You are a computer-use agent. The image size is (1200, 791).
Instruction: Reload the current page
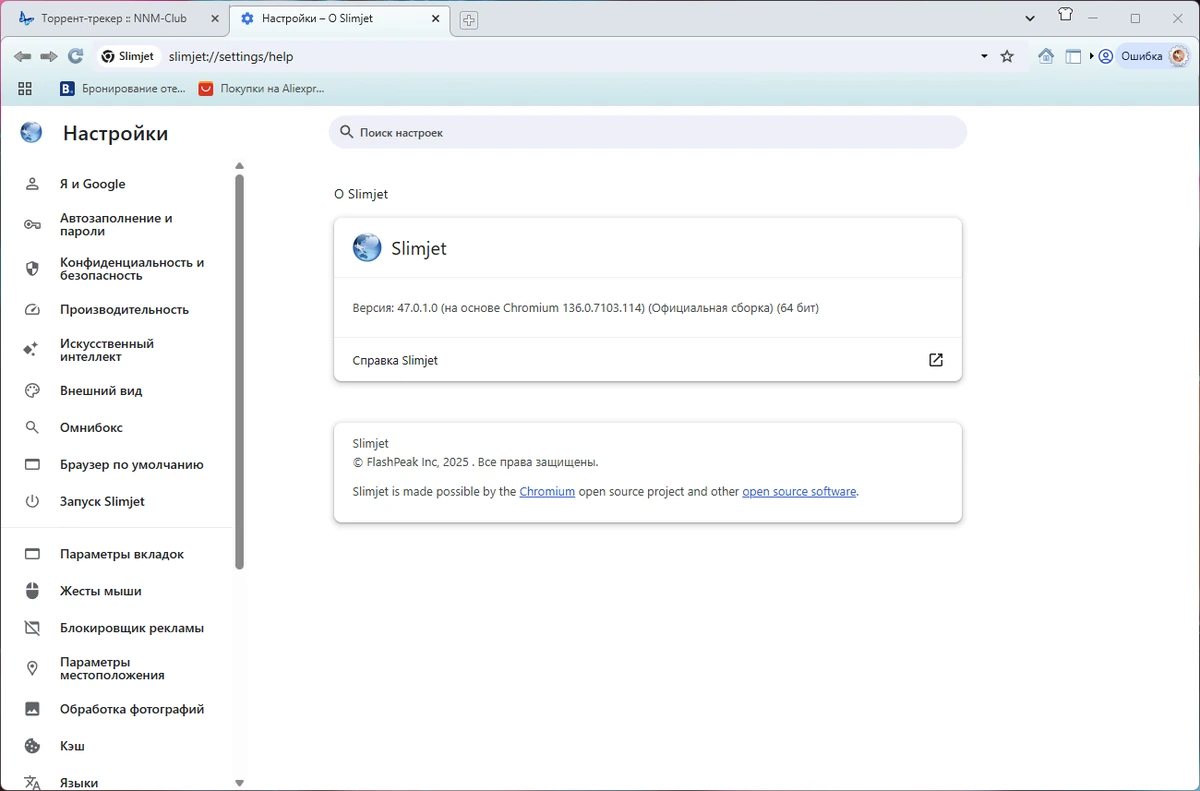[75, 56]
